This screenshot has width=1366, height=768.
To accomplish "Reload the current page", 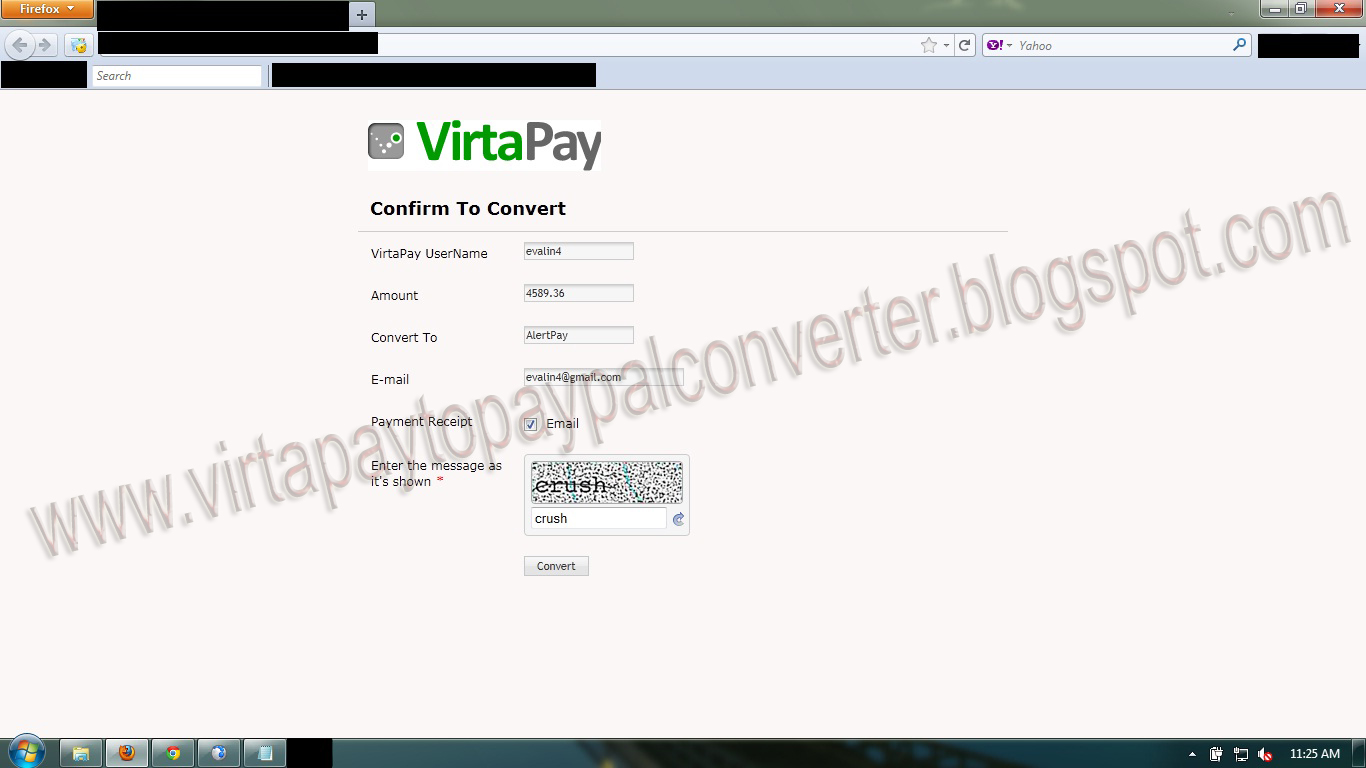I will pyautogui.click(x=963, y=44).
